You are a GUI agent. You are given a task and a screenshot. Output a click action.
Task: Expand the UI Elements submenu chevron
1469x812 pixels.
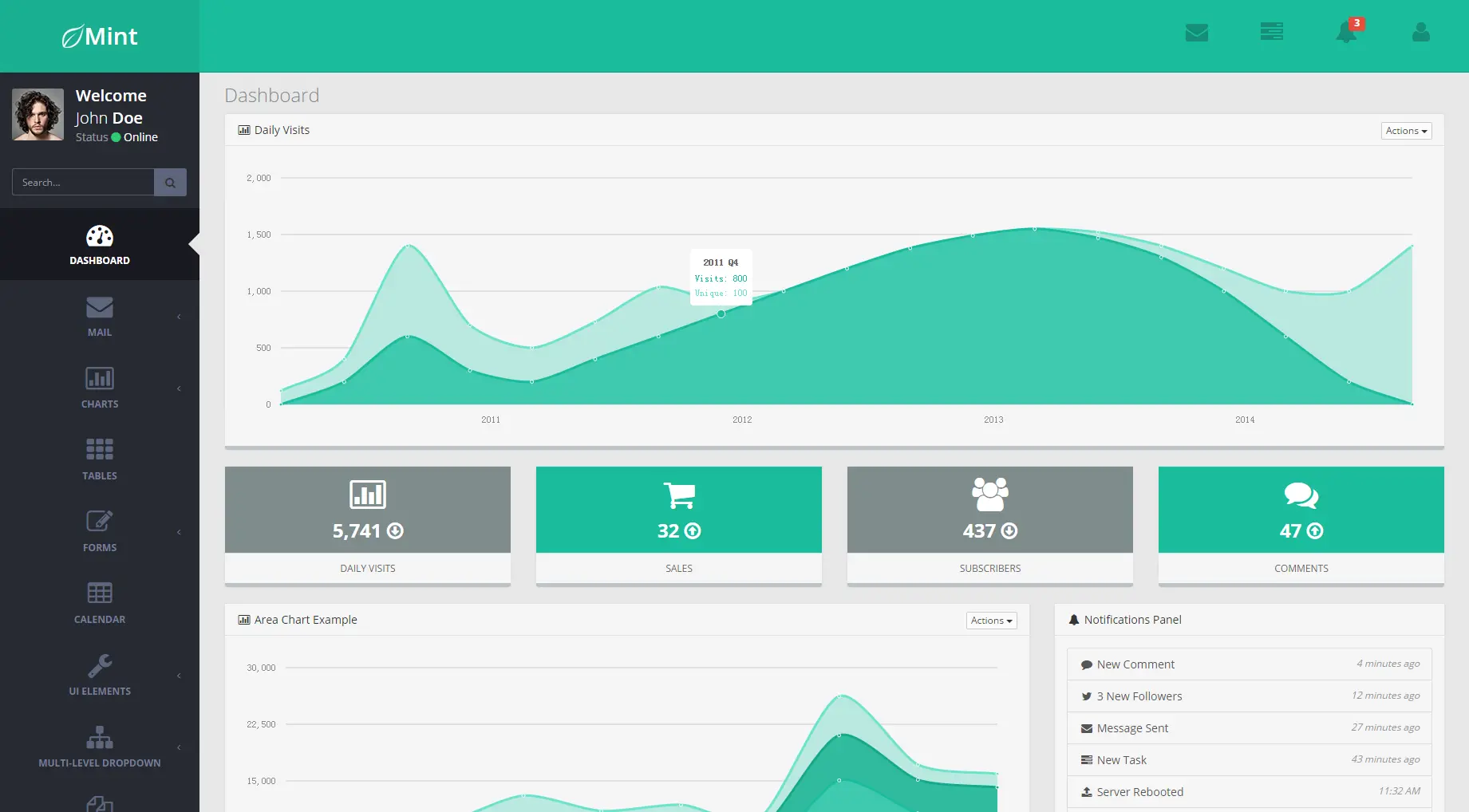[x=179, y=676]
